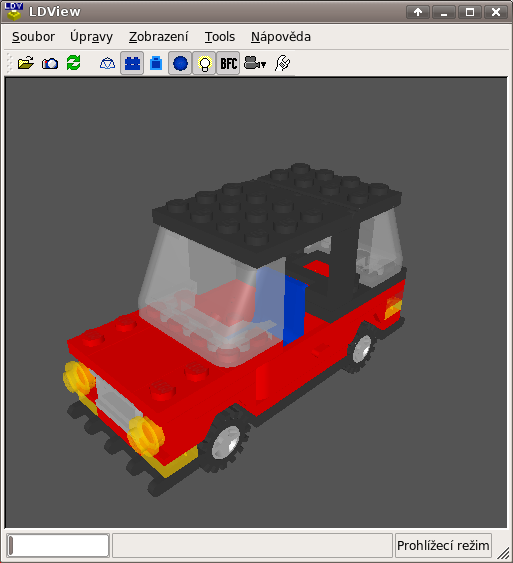
Task: Open a model file with the folder icon
Action: click(25, 64)
